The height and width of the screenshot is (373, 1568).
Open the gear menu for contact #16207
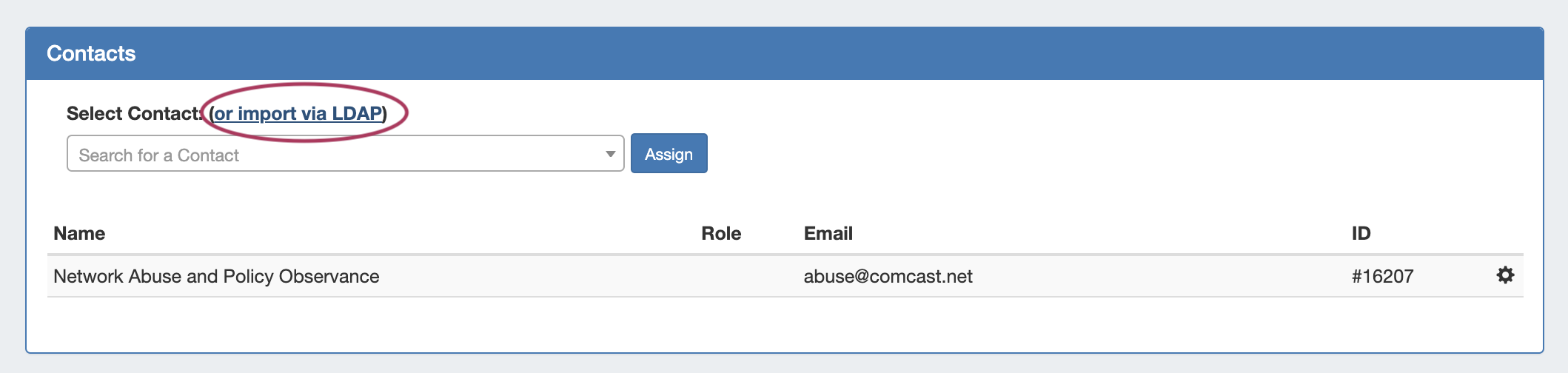tap(1505, 275)
